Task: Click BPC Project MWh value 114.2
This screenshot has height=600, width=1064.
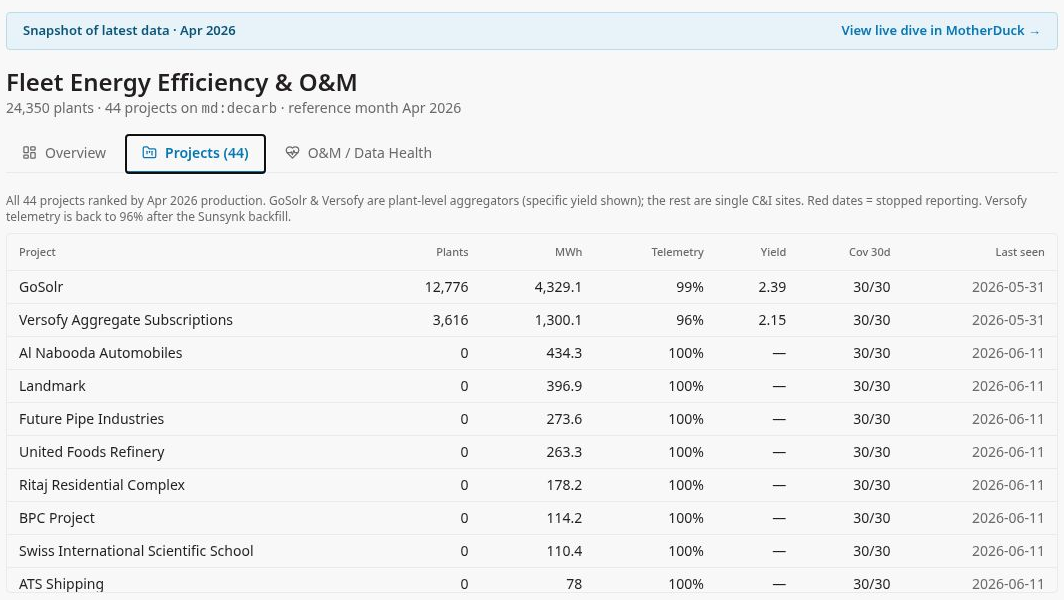Action: click(x=564, y=518)
